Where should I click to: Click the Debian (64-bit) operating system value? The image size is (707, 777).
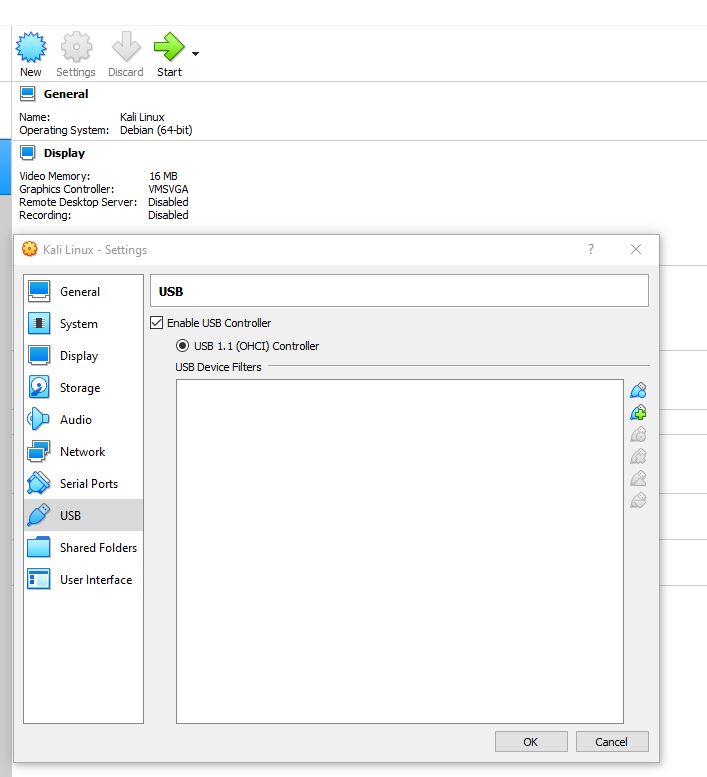pos(156,130)
